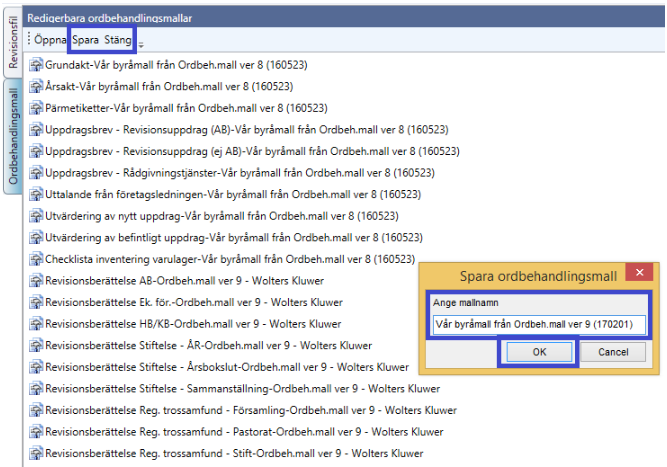Click the icon for Reg. trossamfund - Församling
Screen dimensions: 667x467
[x=36, y=410]
